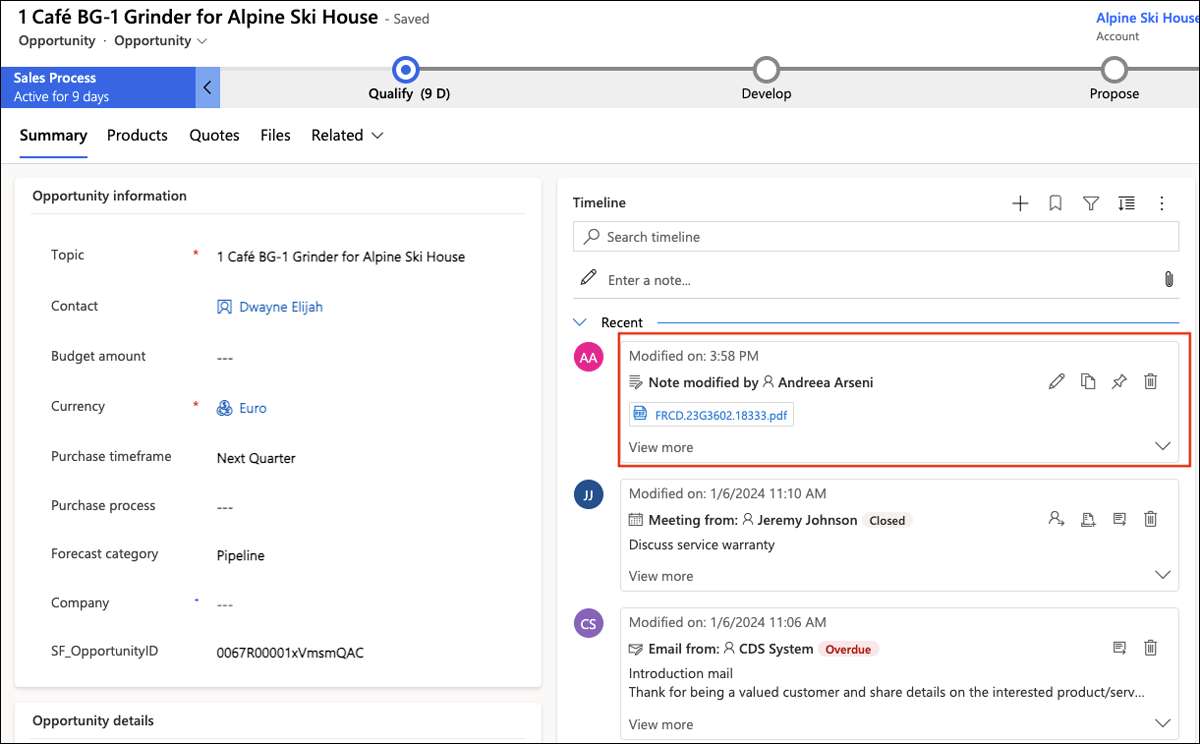Screen dimensions: 1200x744
Task: Copy the Andreea Arseni note
Action: [1088, 381]
